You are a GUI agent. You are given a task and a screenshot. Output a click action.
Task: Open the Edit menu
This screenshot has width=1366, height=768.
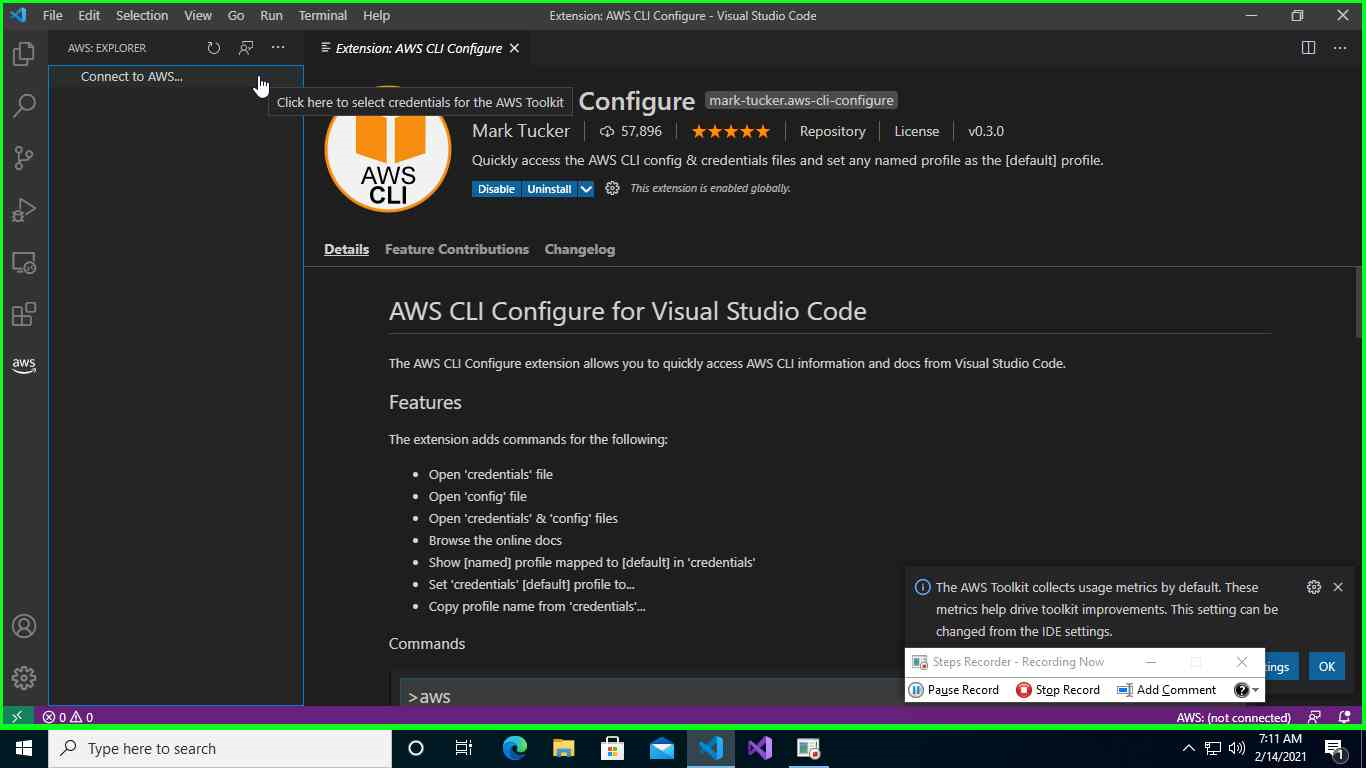(x=89, y=16)
